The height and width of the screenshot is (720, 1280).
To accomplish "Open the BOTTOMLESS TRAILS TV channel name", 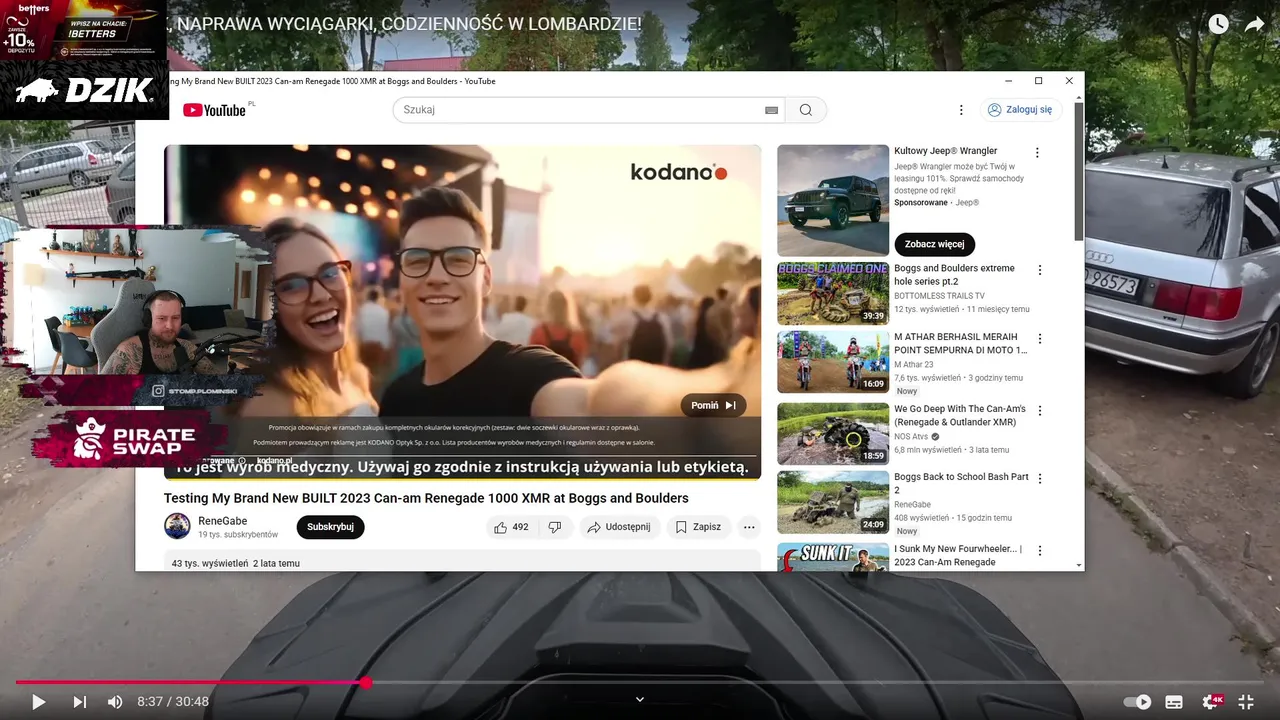I will tap(939, 296).
